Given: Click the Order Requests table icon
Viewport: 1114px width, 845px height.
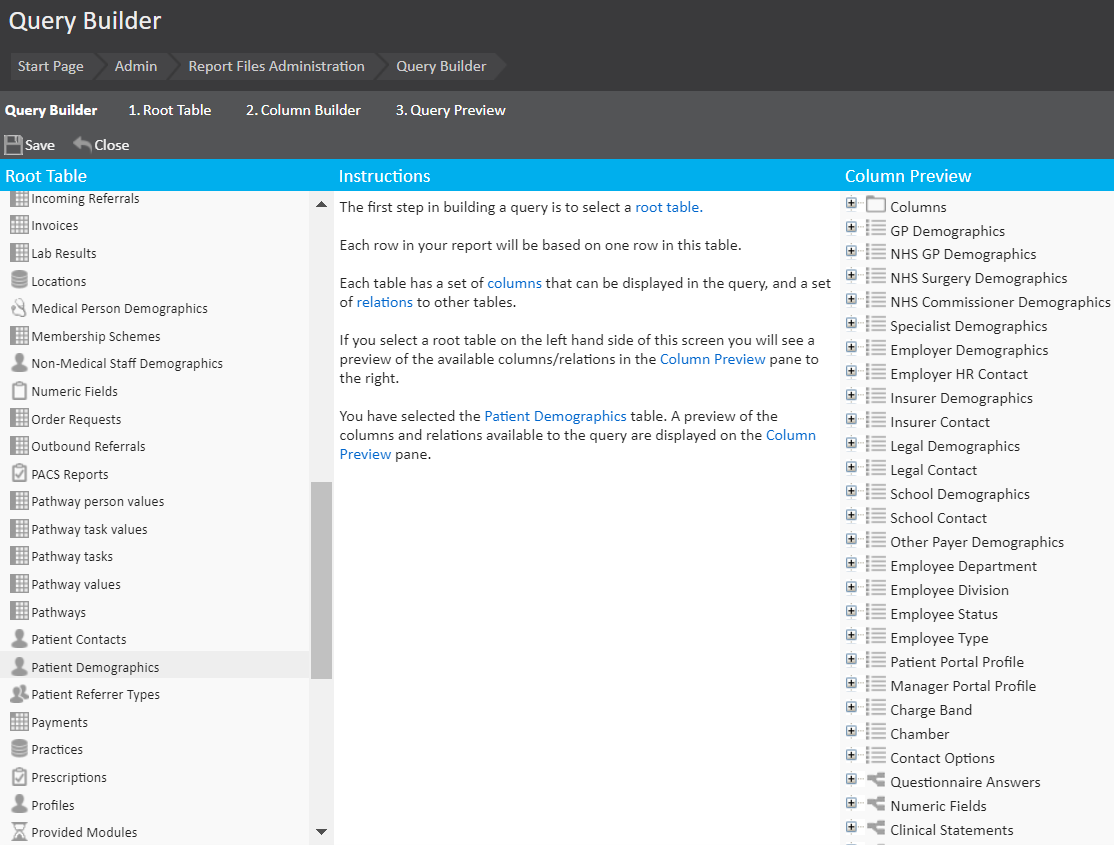Looking at the screenshot, I should [x=19, y=419].
